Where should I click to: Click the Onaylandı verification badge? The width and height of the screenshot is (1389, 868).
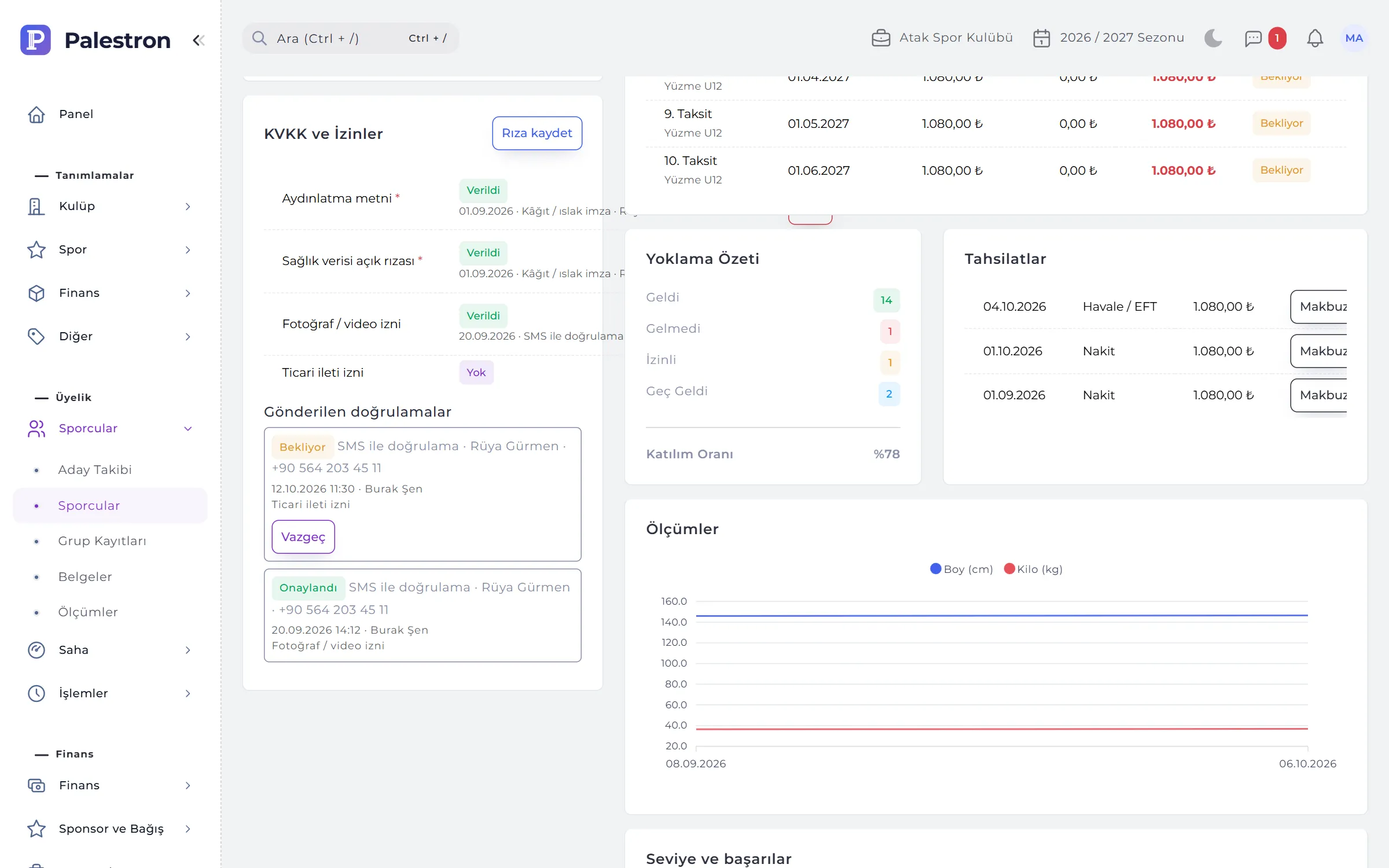coord(308,588)
